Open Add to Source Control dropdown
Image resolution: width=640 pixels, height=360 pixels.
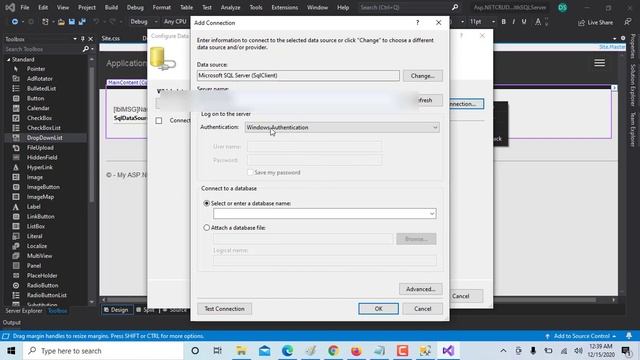pos(581,336)
